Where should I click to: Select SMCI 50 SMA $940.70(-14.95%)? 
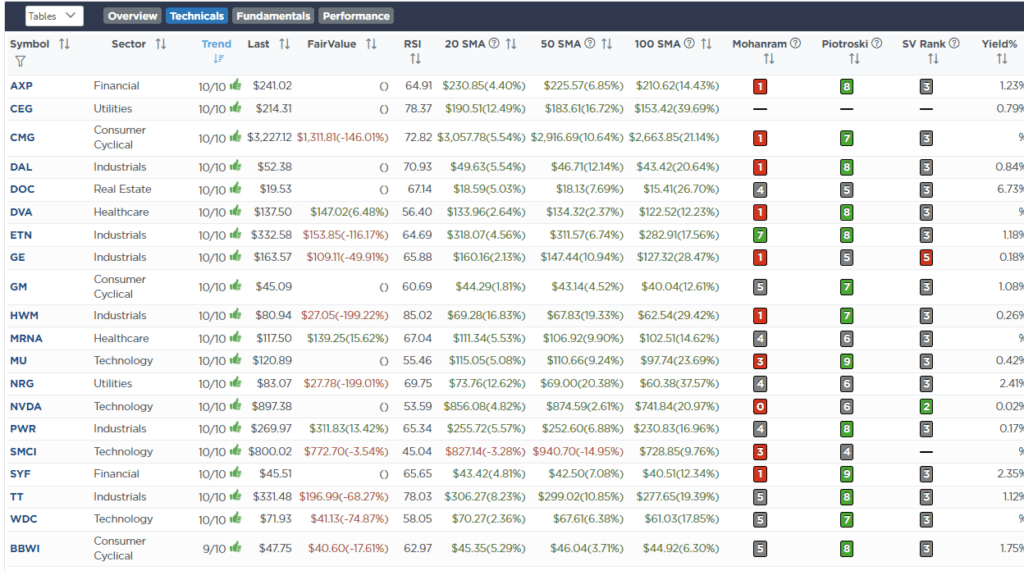click(578, 451)
